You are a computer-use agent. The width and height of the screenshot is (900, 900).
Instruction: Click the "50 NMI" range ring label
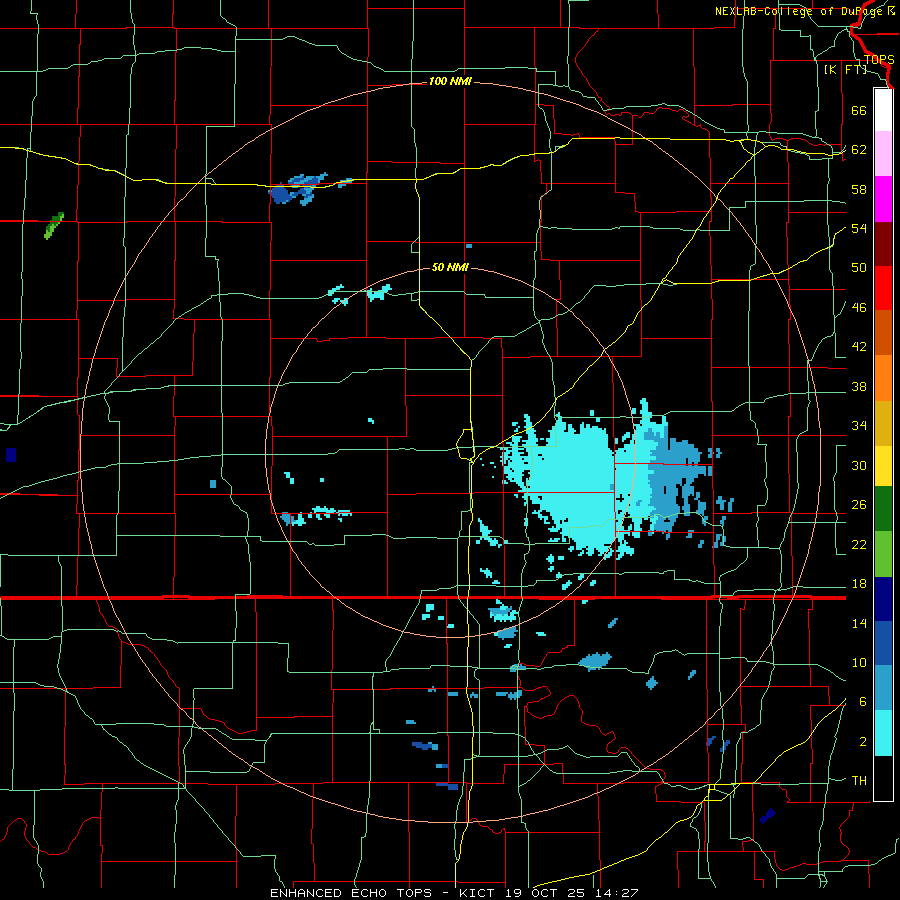pos(450,267)
